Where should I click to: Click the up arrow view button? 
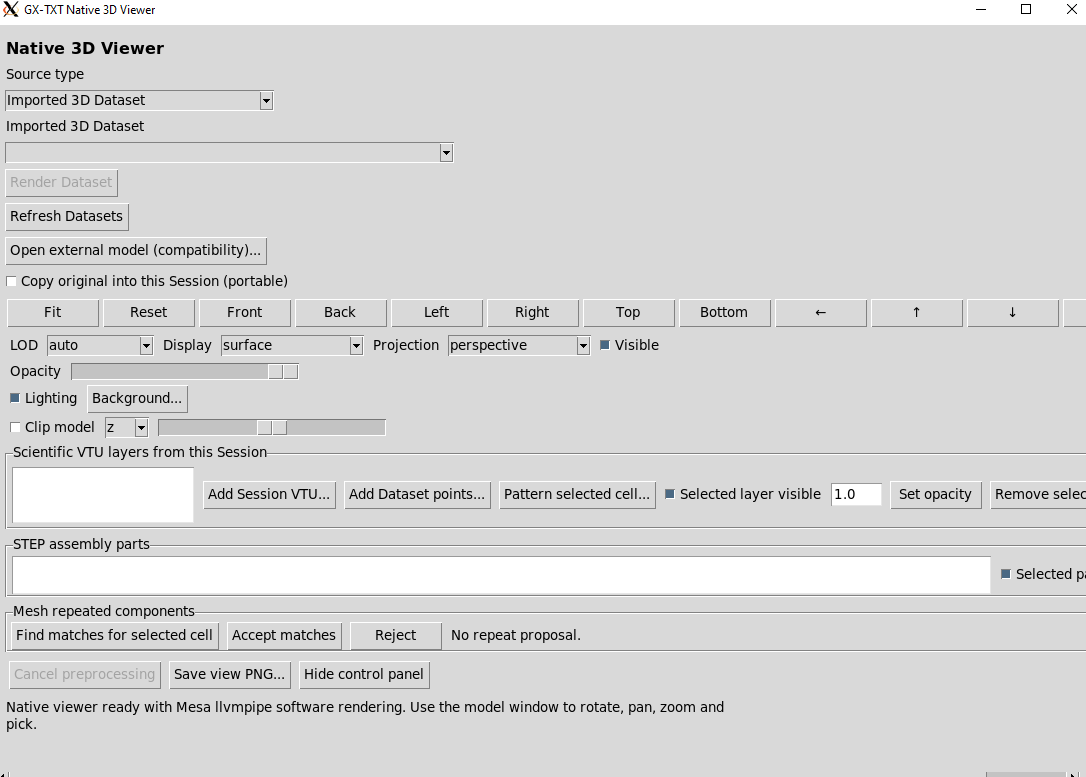point(916,312)
